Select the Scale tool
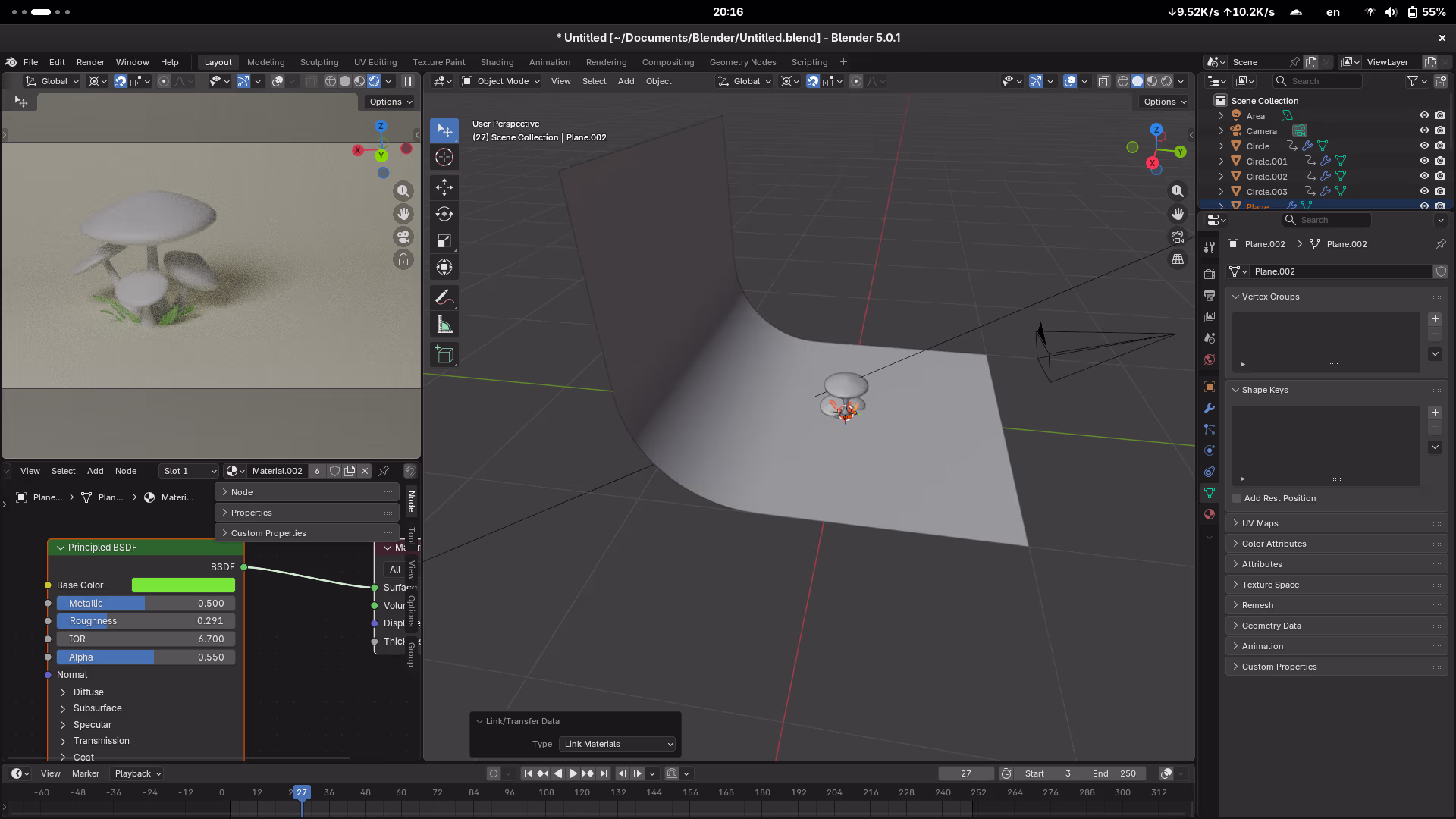Viewport: 1456px width, 819px height. [x=444, y=241]
